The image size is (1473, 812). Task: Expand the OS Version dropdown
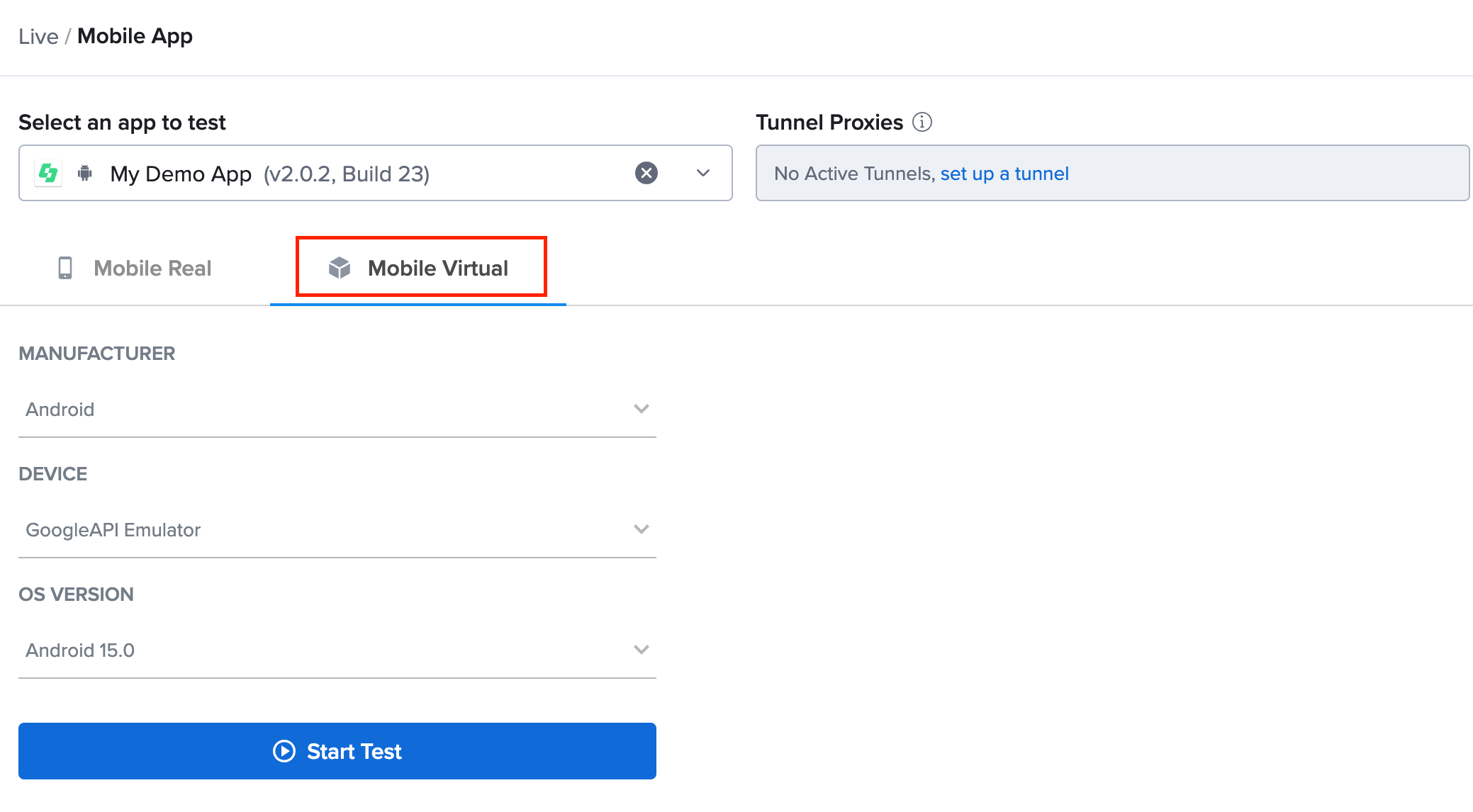pyautogui.click(x=642, y=650)
